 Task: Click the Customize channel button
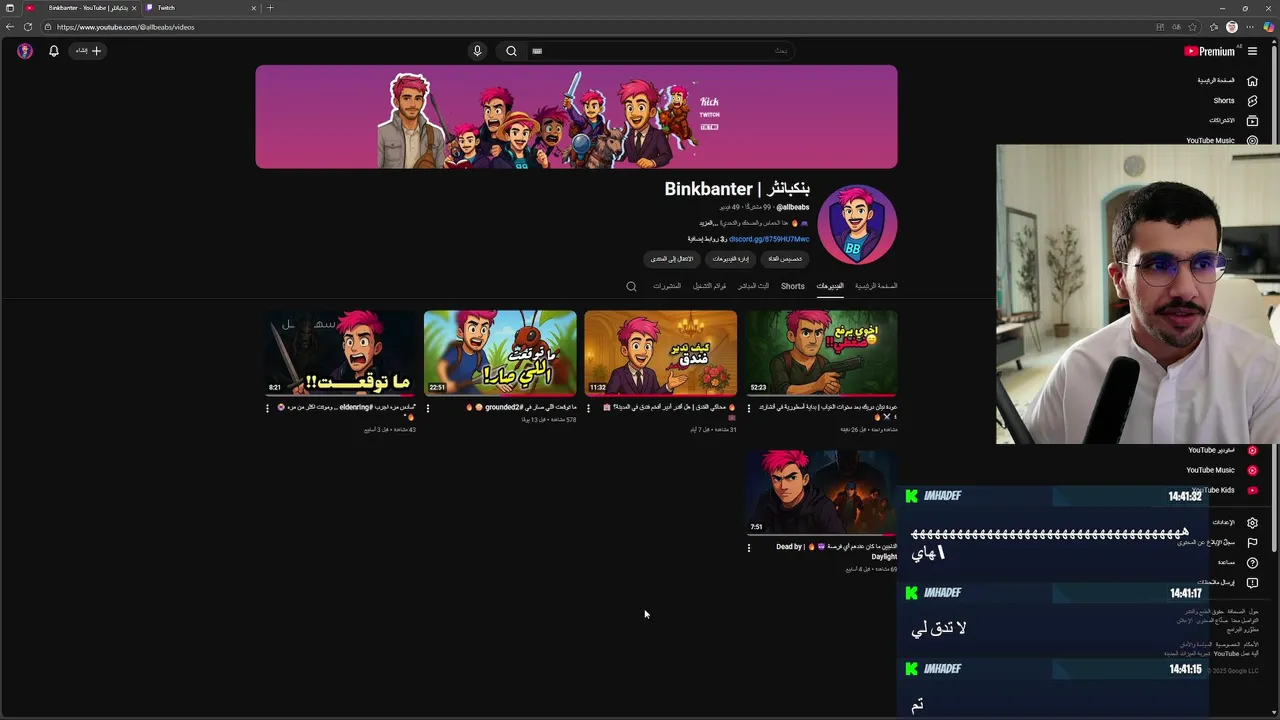pos(785,259)
